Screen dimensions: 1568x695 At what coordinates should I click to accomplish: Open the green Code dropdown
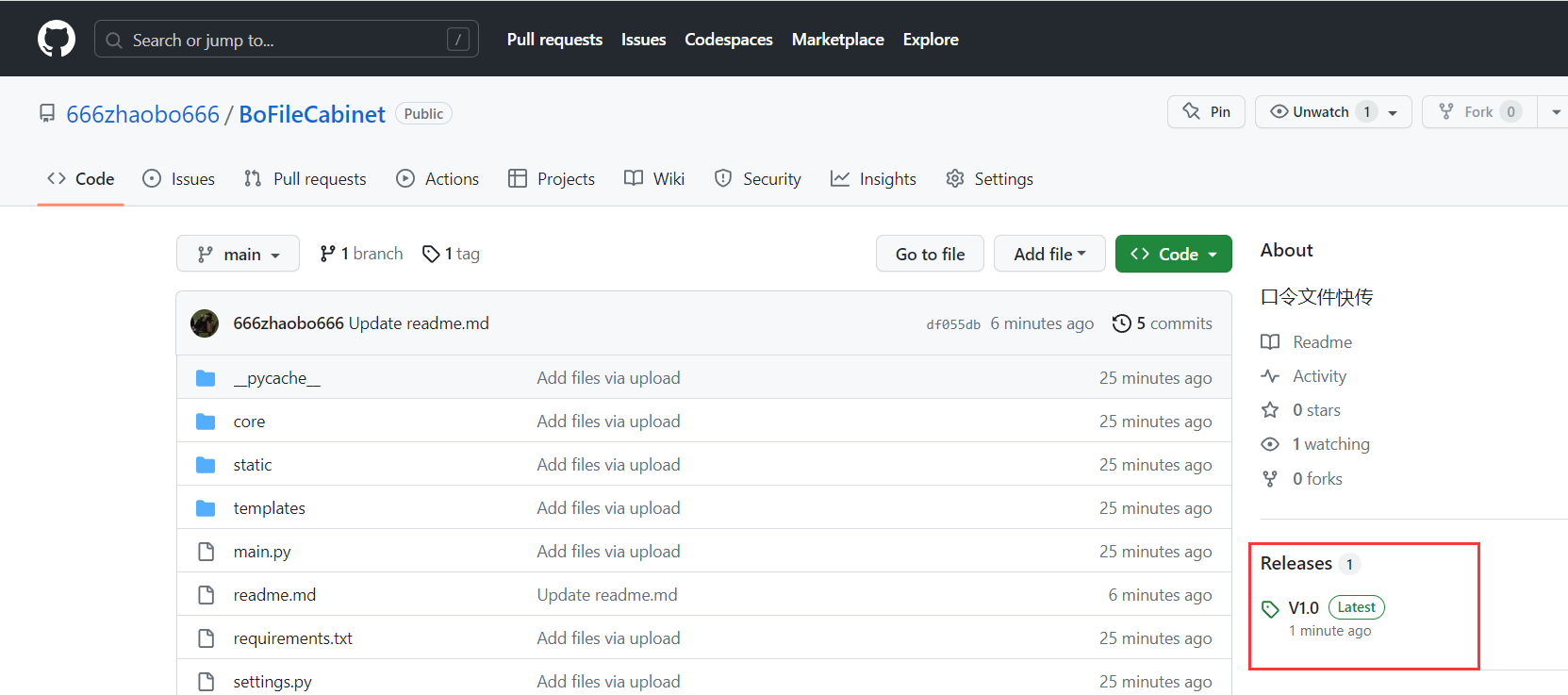tap(1173, 254)
